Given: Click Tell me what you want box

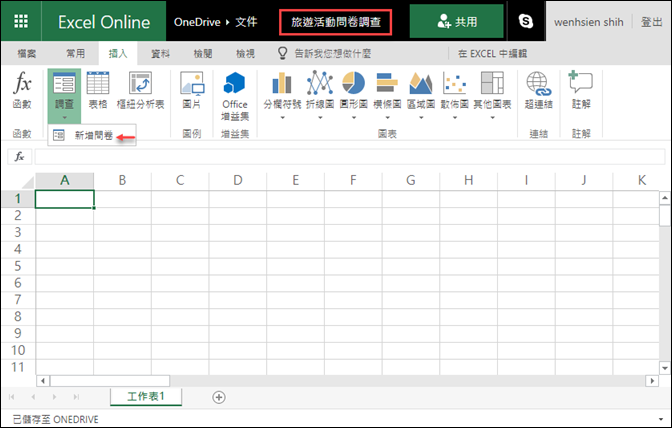Looking at the screenshot, I should pyautogui.click(x=333, y=54).
